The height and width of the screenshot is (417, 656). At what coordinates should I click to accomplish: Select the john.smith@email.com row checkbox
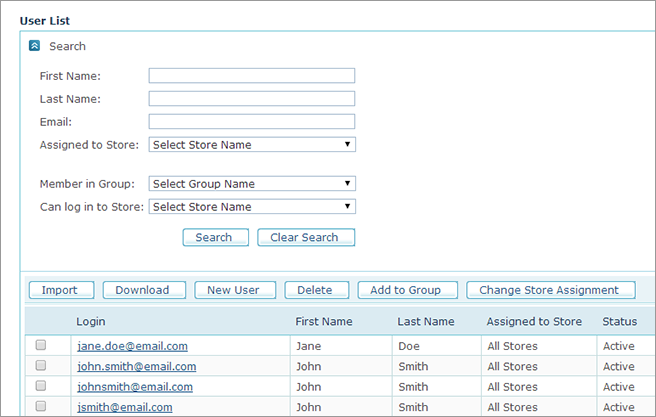(x=41, y=366)
